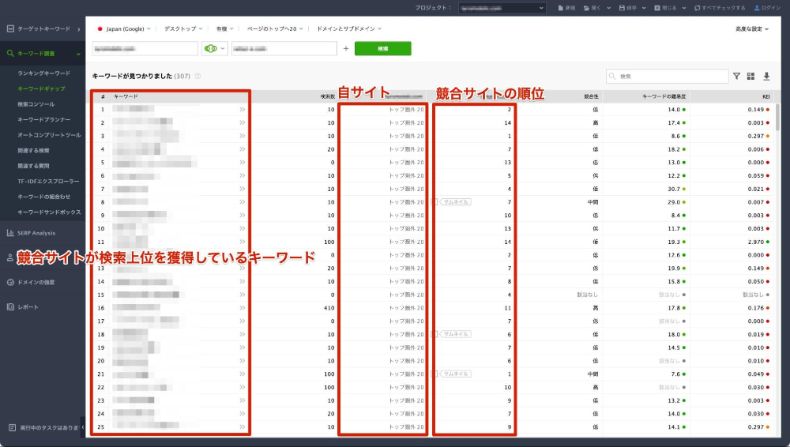Screen dimensions: 790x447
Task: Open the ドメインとサブドメイン dropdown
Action: pos(349,29)
